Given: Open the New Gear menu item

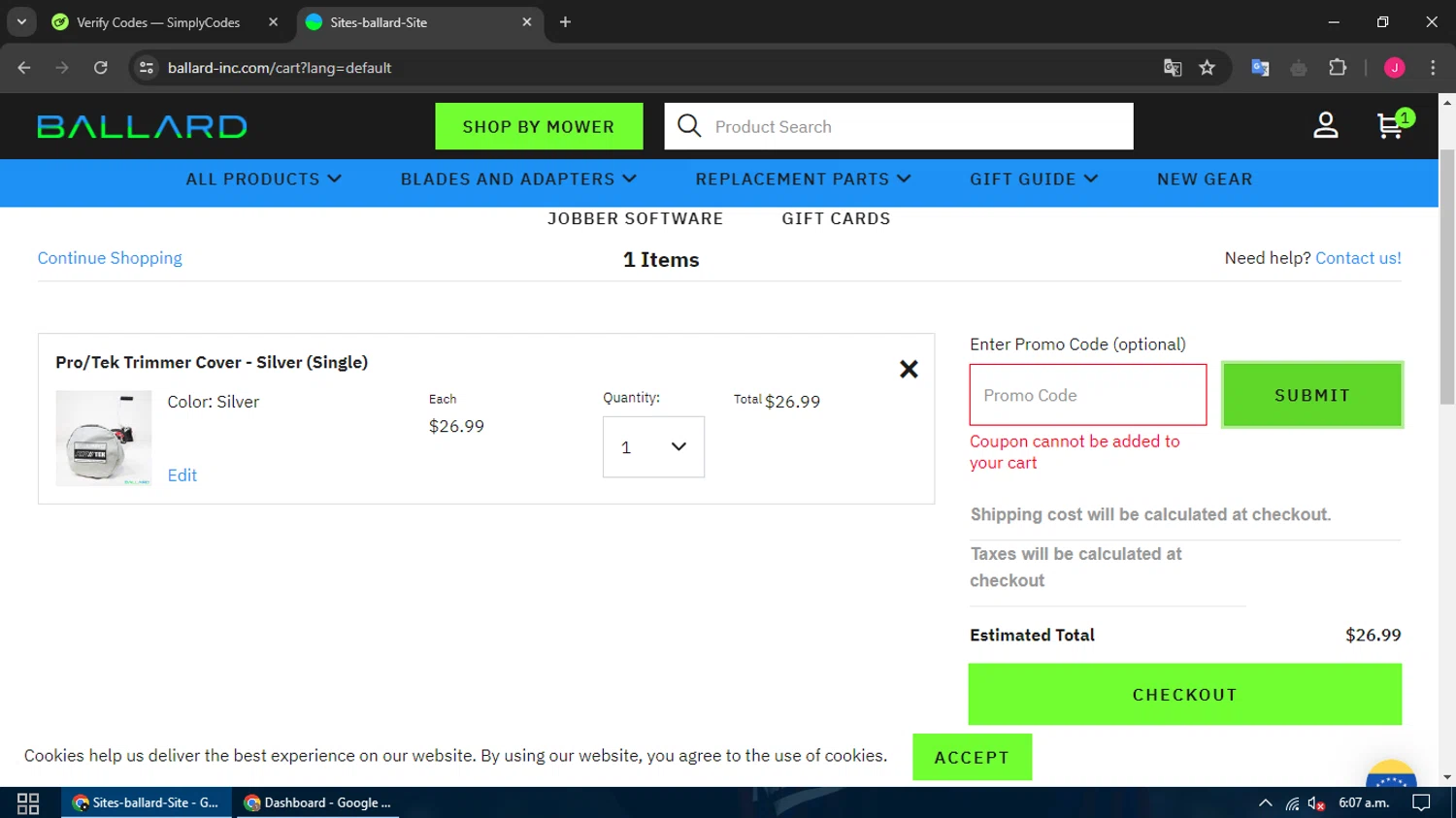Looking at the screenshot, I should (x=1205, y=179).
